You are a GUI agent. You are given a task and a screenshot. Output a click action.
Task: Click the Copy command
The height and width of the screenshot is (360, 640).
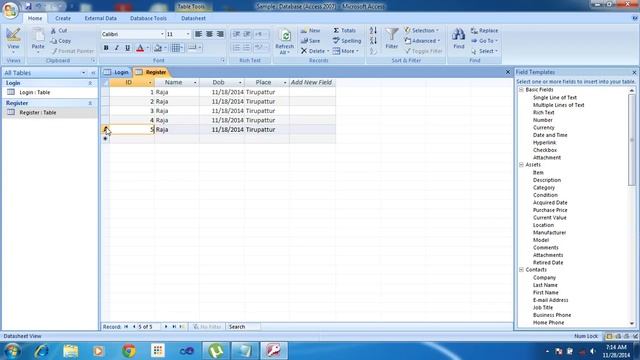60,41
